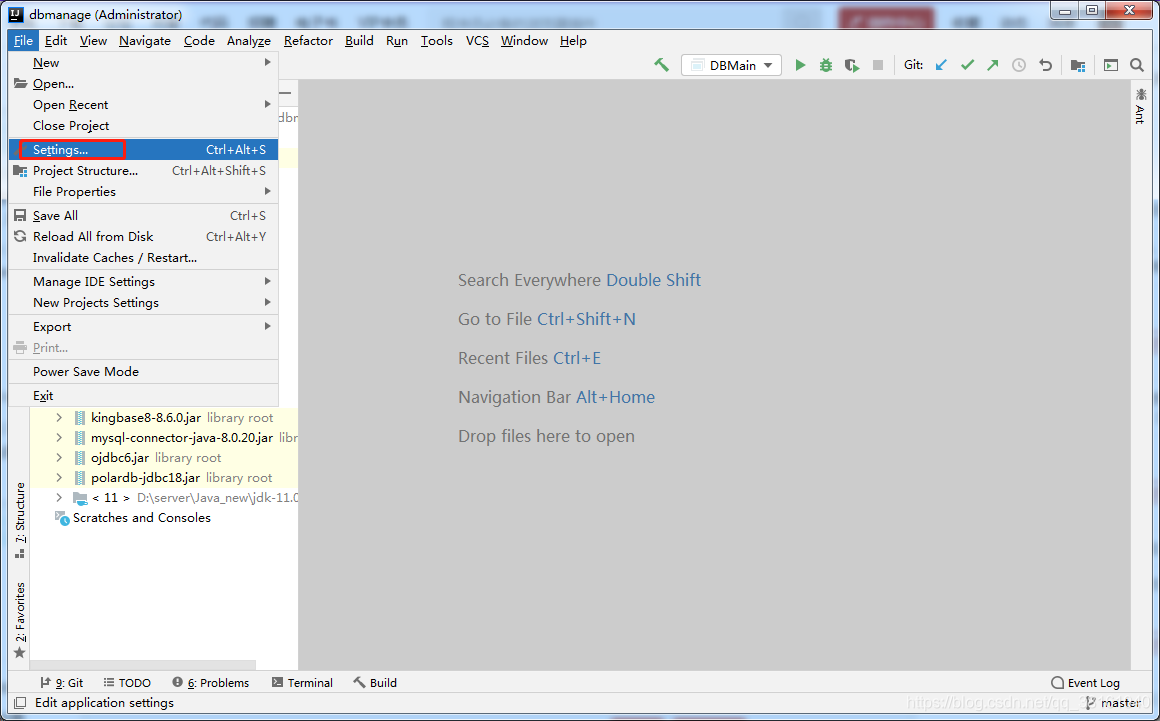Expand File Properties submenu
The height and width of the screenshot is (721, 1160).
click(144, 192)
